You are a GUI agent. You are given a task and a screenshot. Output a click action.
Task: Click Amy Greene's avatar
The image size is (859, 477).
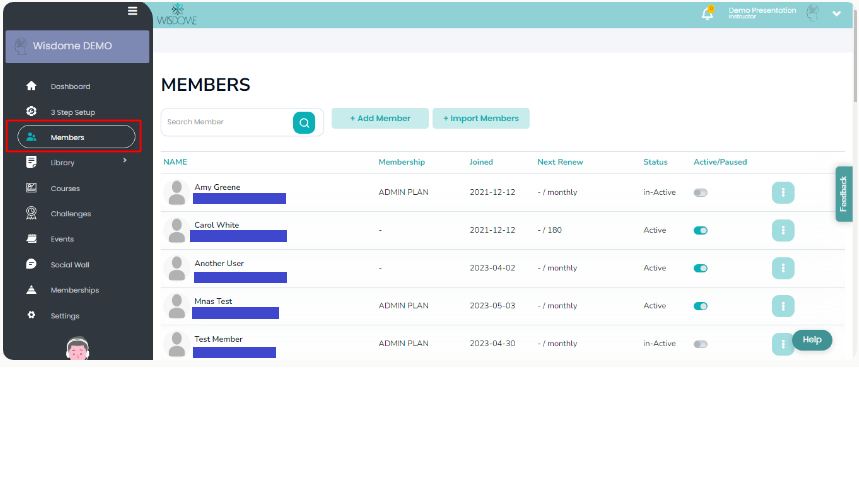click(x=176, y=193)
